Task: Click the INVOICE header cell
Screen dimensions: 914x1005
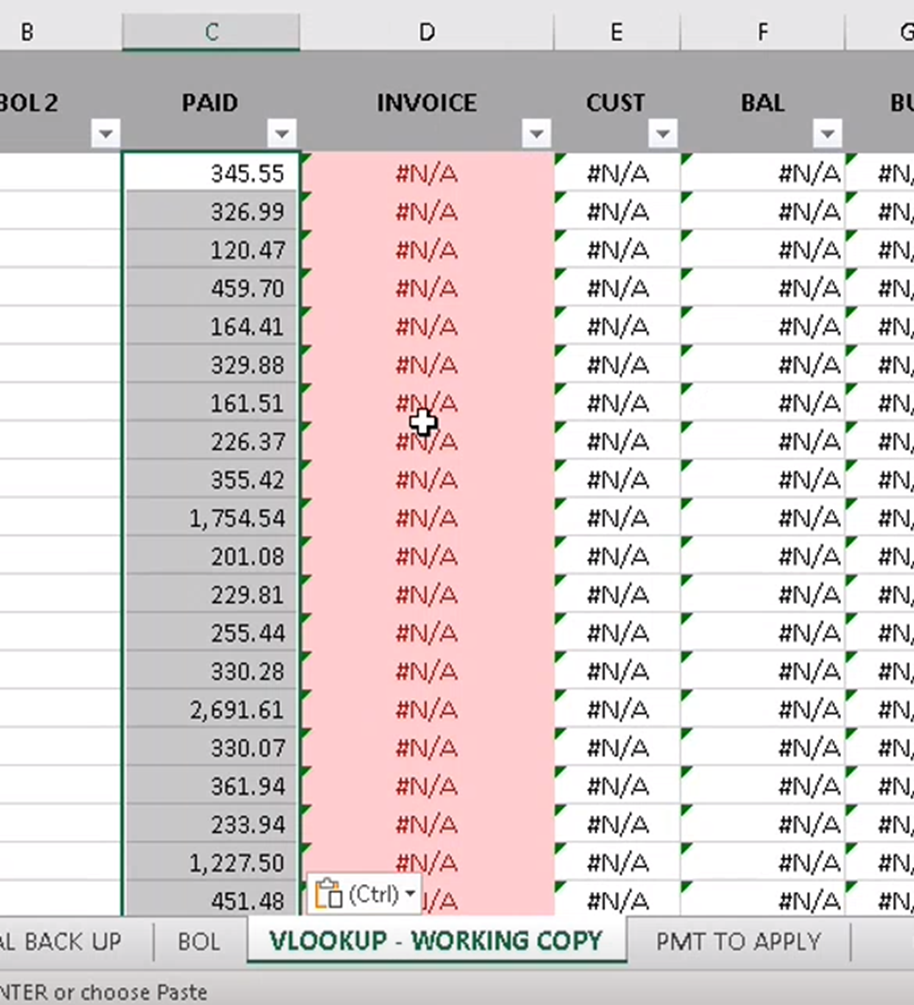Action: 427,103
